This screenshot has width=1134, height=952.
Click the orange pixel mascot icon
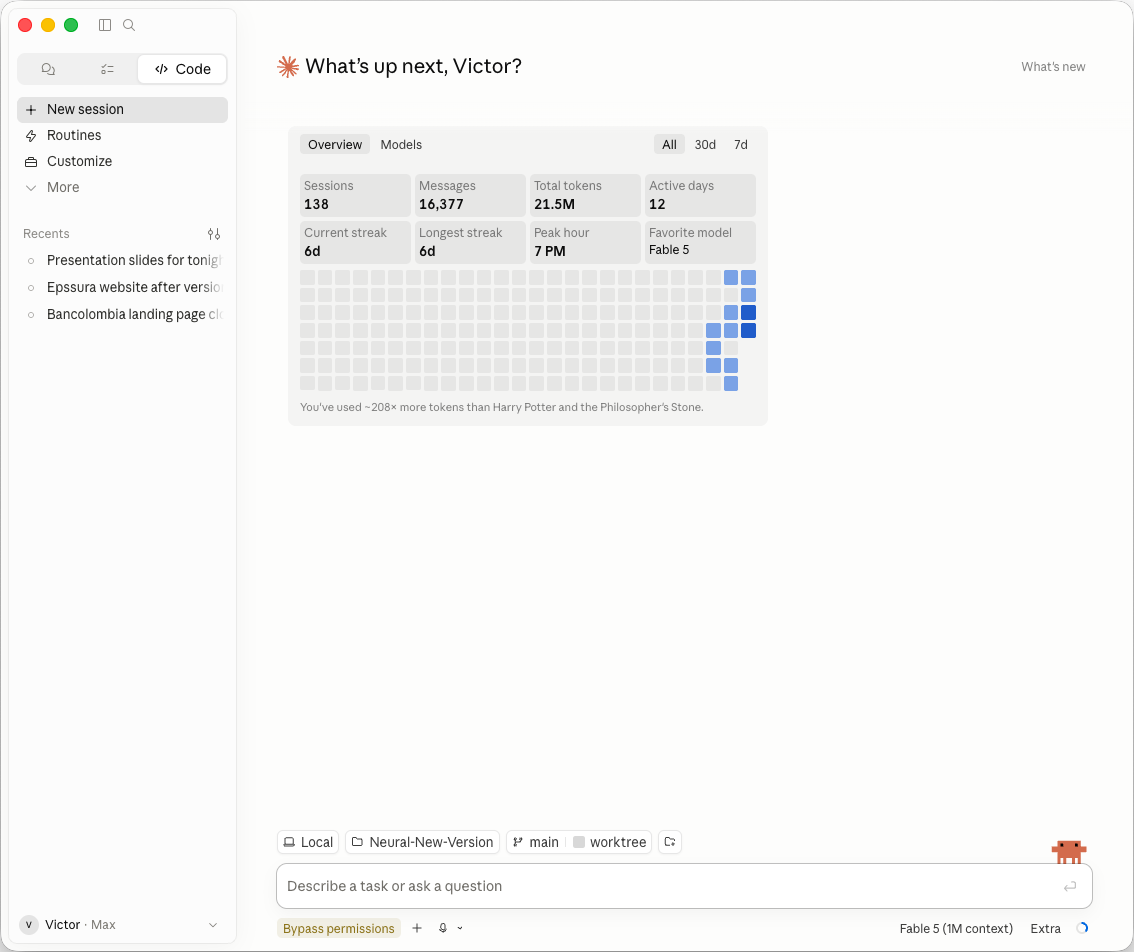coord(1069,851)
